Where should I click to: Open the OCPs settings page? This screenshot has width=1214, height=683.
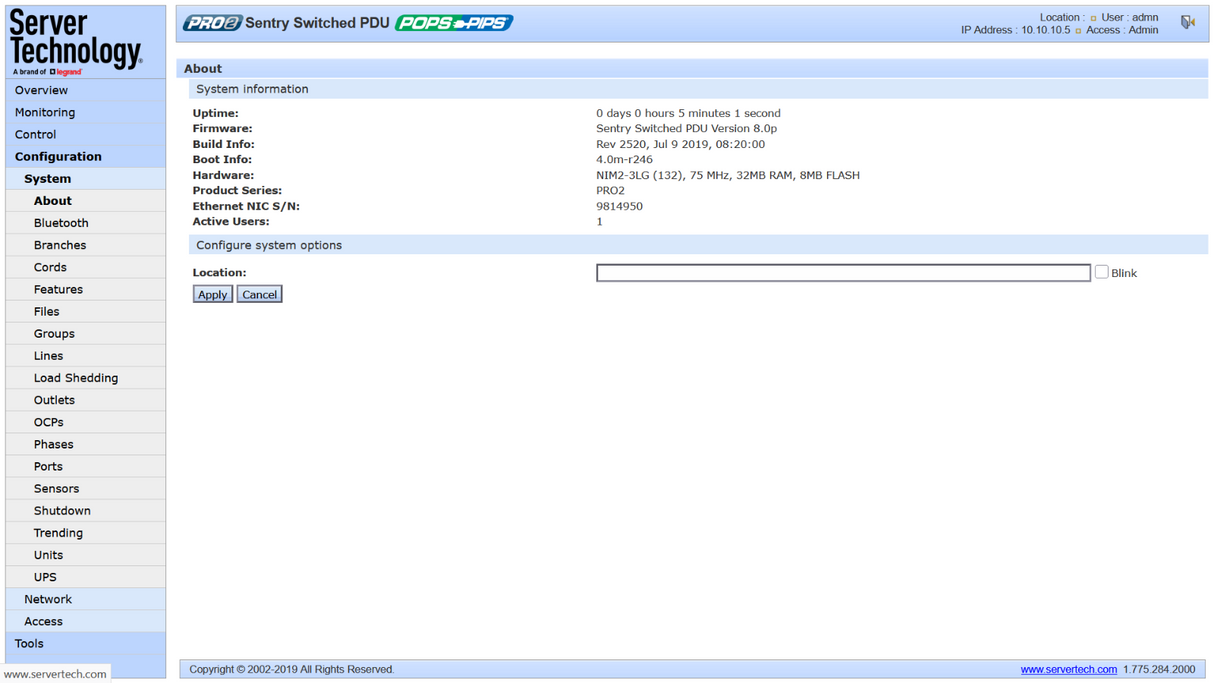pos(86,422)
